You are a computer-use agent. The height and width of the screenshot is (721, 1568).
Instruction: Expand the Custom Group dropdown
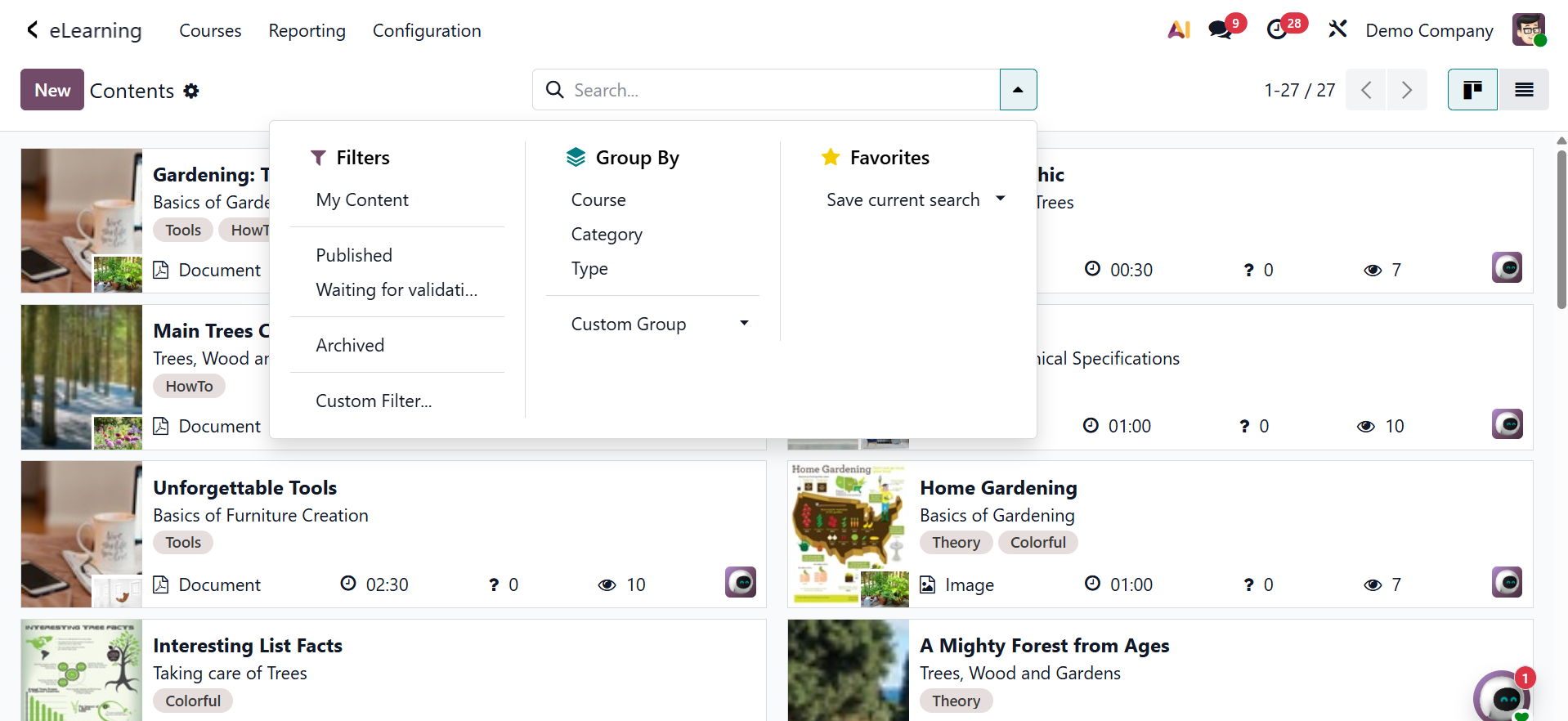pos(659,325)
